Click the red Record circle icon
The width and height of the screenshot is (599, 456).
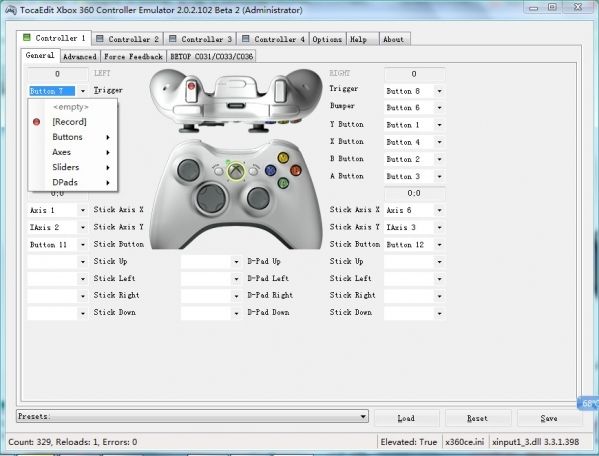point(37,122)
